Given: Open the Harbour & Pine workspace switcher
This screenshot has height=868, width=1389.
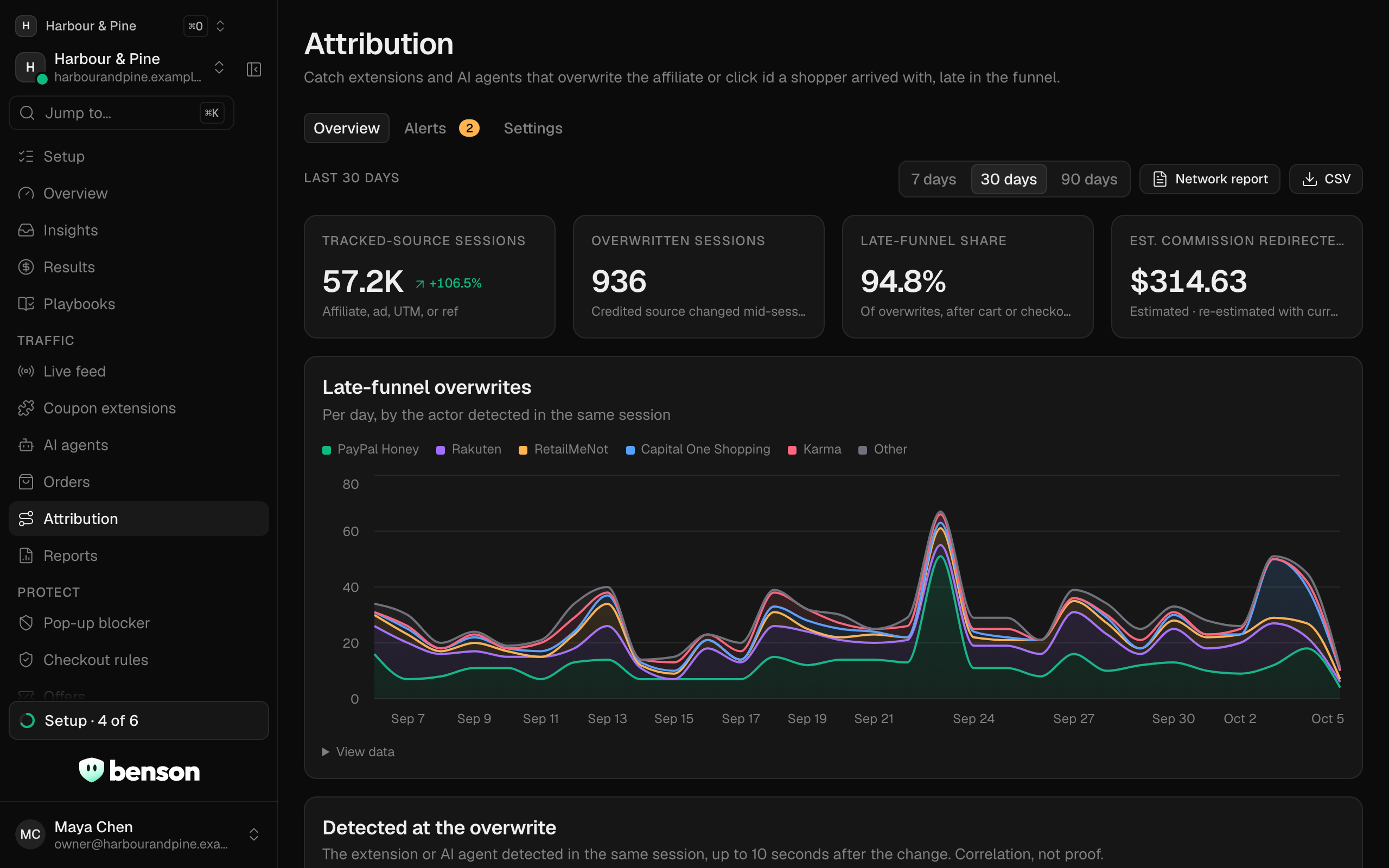Looking at the screenshot, I should 121,26.
